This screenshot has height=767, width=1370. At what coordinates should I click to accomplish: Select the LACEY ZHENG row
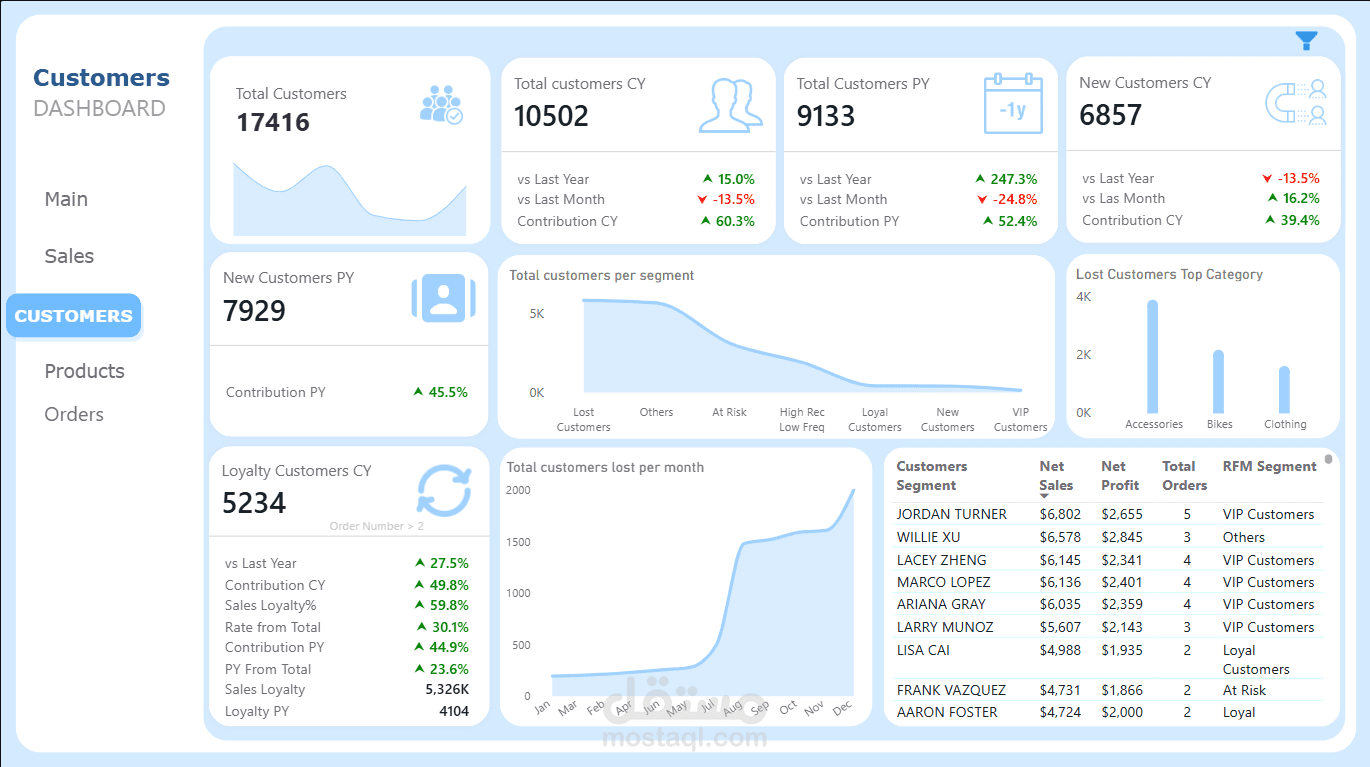point(1107,560)
